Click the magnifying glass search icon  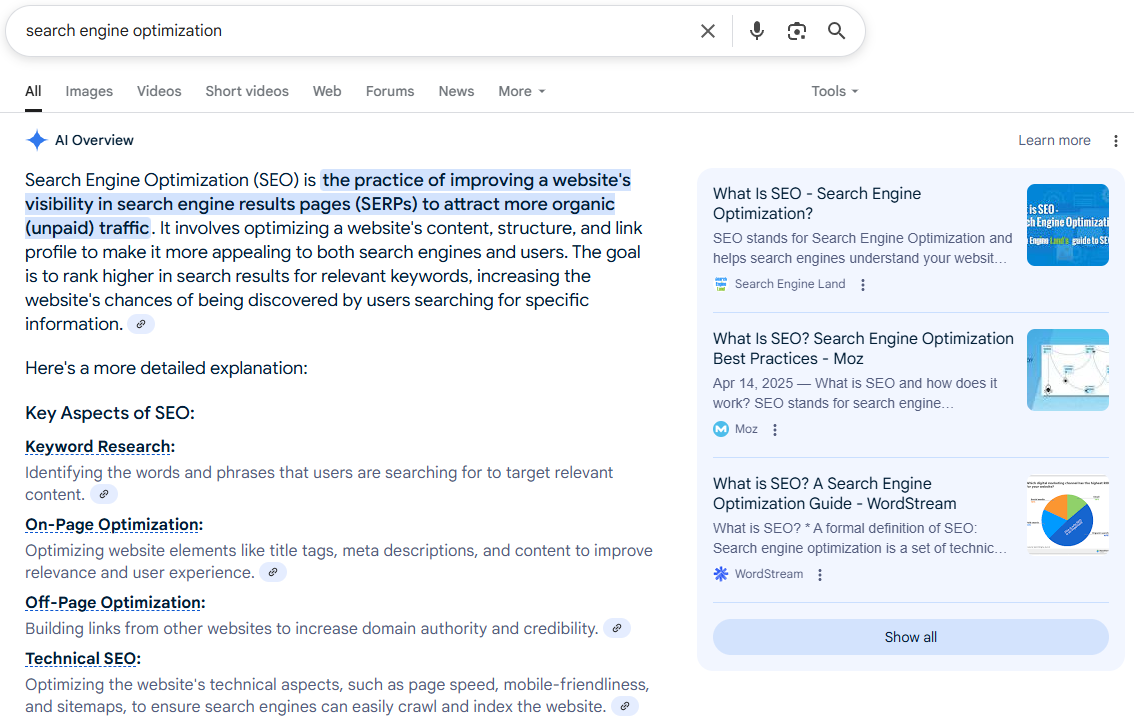click(x=837, y=31)
